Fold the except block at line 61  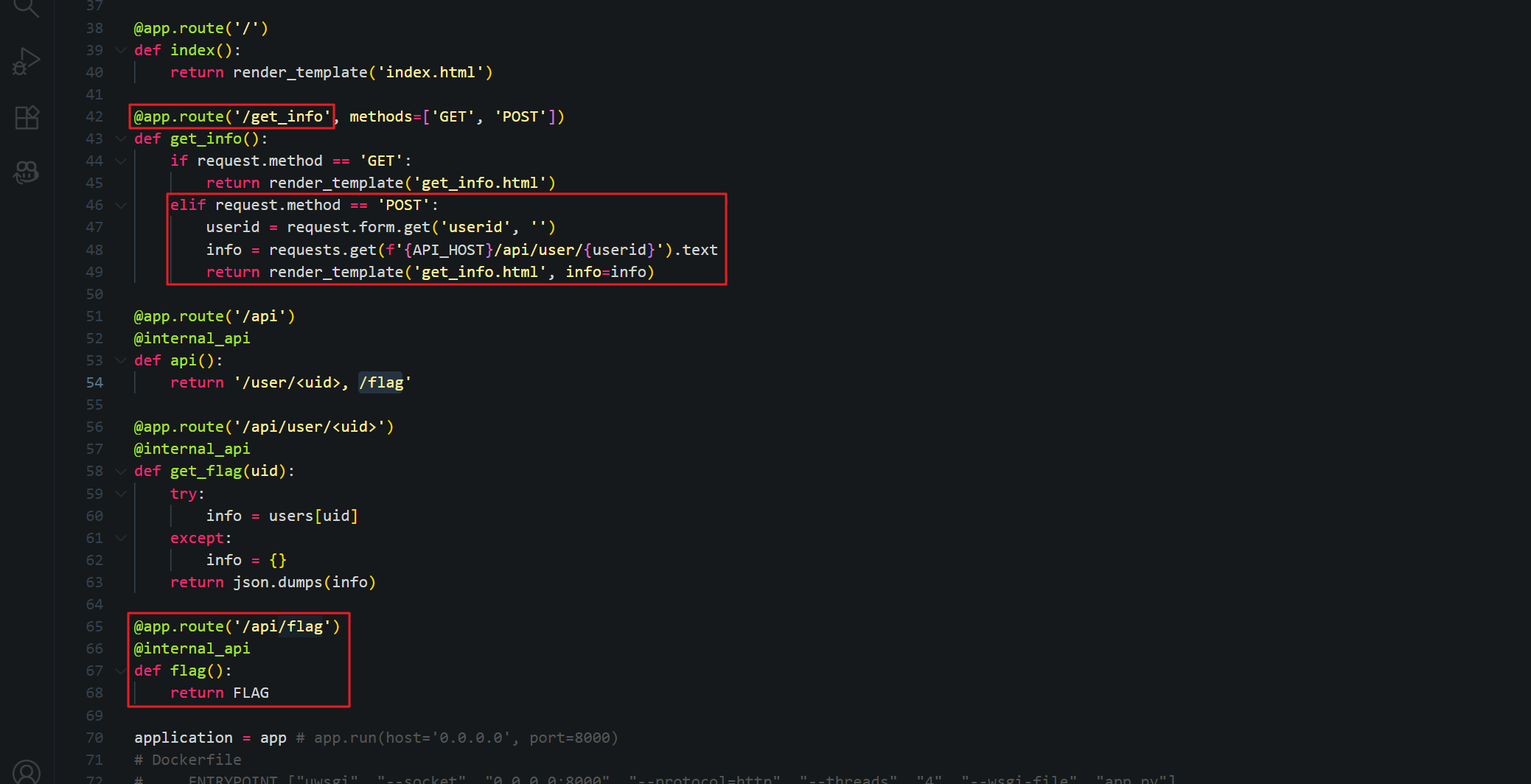coord(121,538)
